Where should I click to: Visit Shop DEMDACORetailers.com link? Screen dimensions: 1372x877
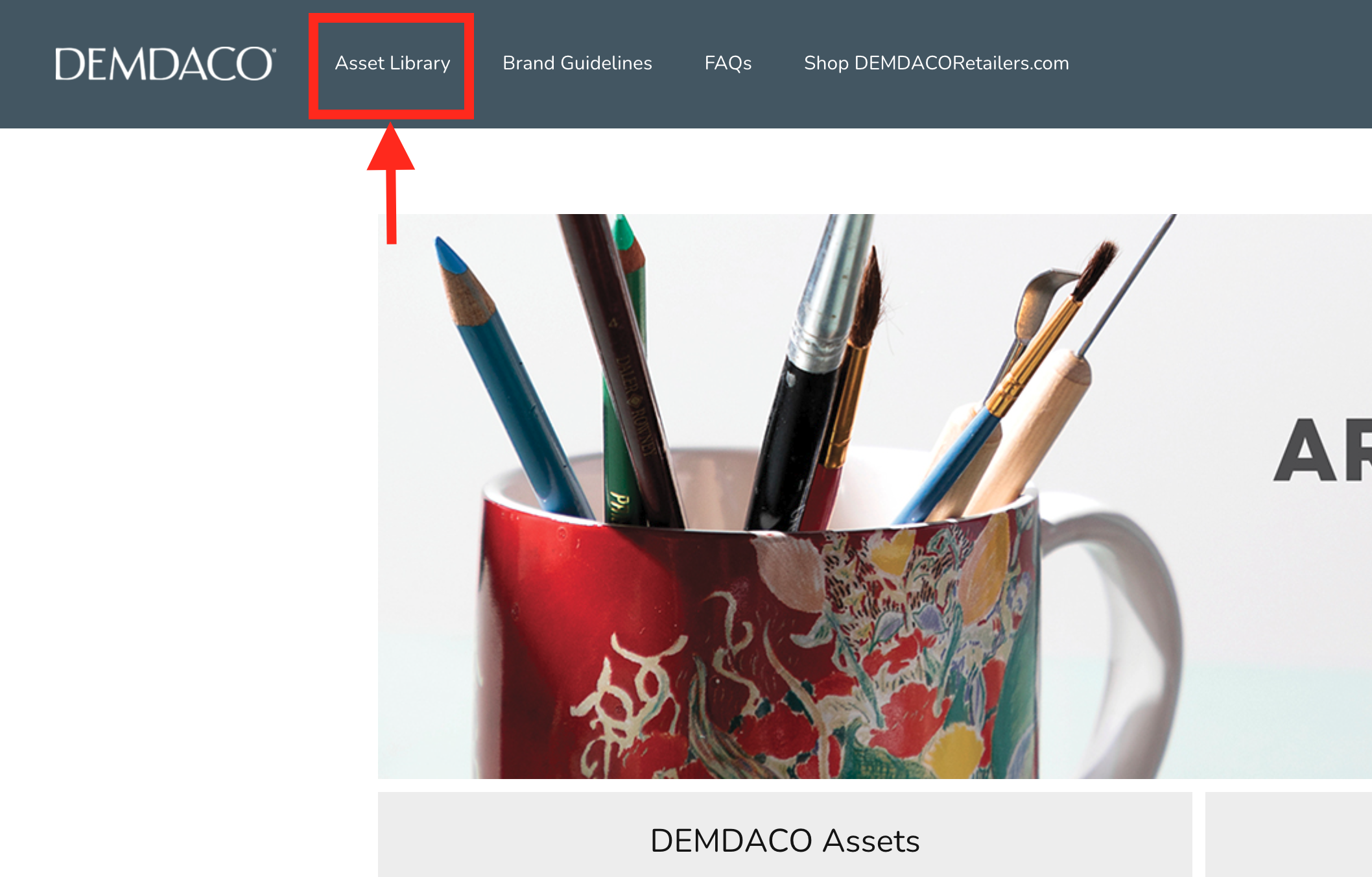click(936, 64)
